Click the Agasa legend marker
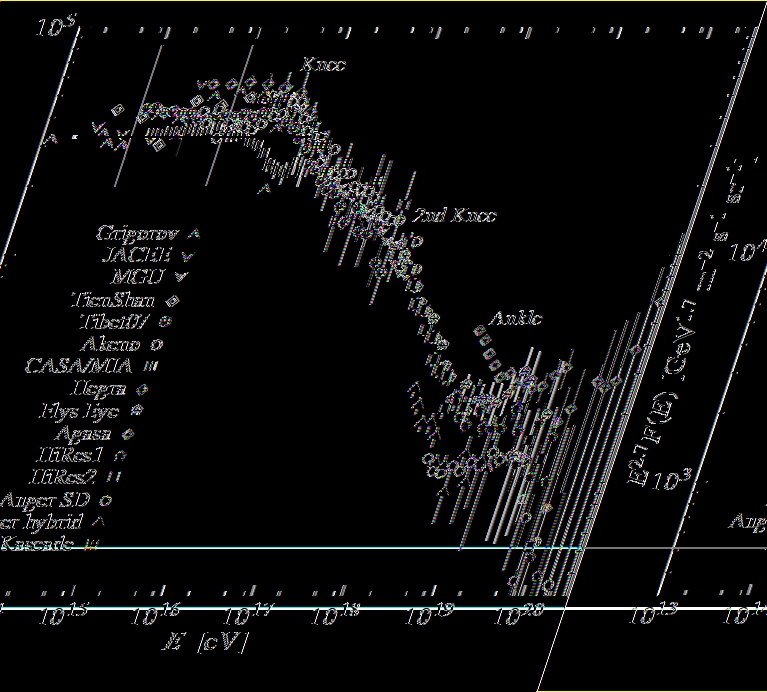The image size is (767, 692). (x=129, y=433)
